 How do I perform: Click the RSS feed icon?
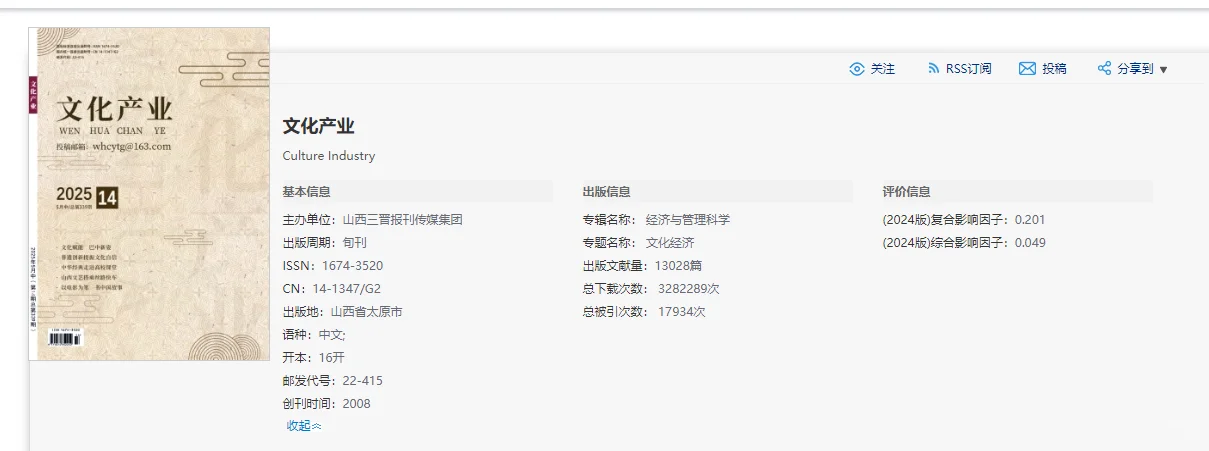(933, 69)
